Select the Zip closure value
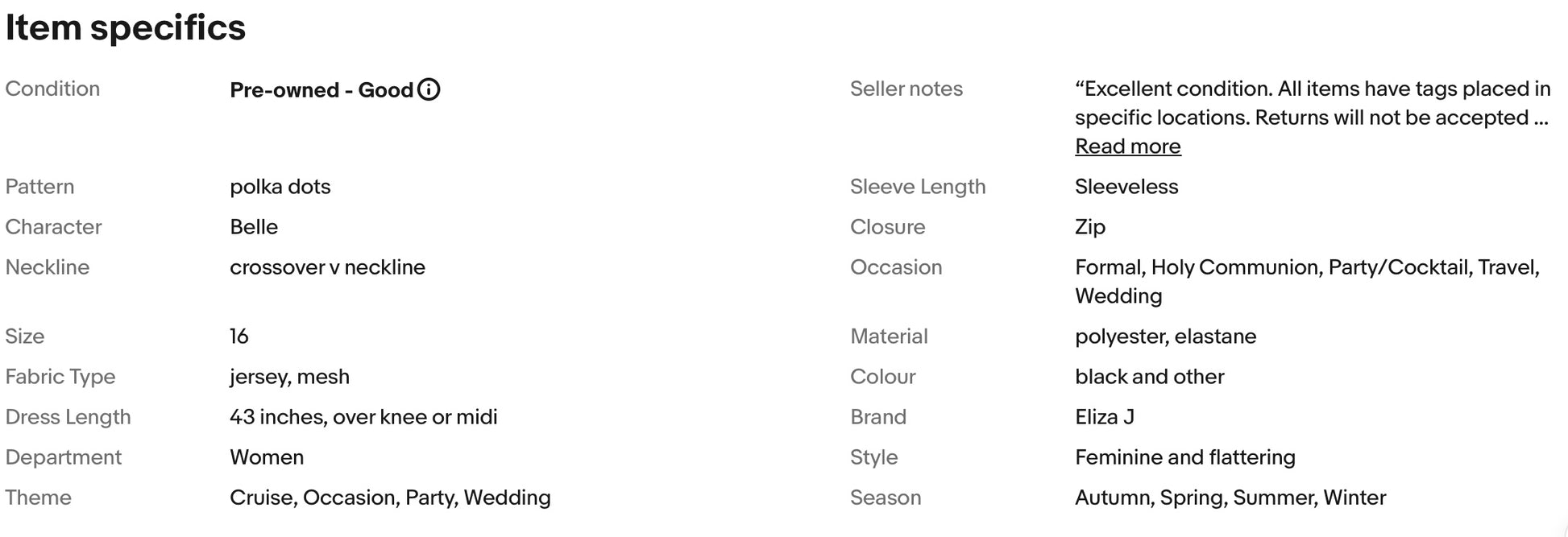The image size is (1568, 537). pos(1090,227)
